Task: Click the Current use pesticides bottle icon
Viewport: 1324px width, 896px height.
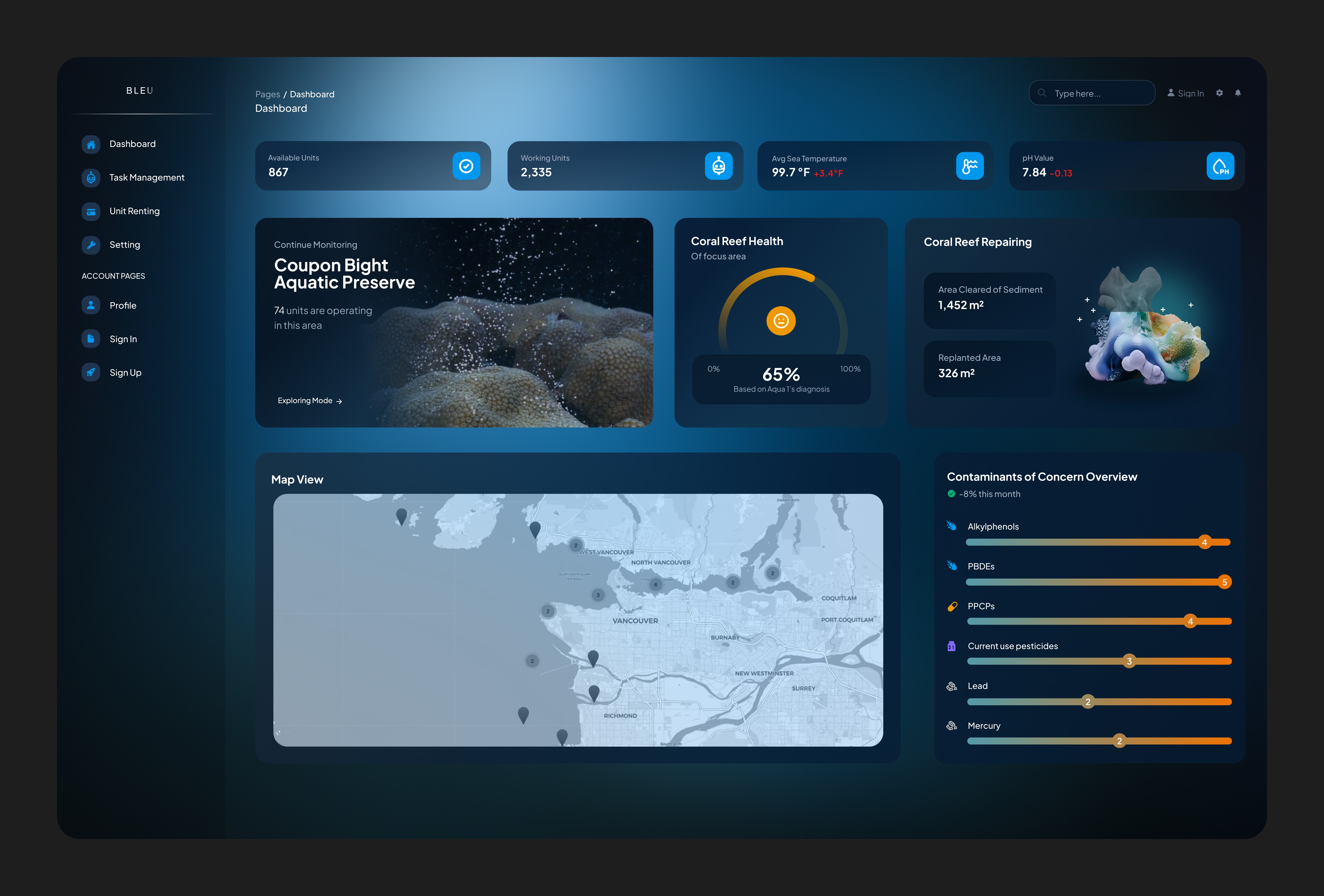Action: point(951,646)
